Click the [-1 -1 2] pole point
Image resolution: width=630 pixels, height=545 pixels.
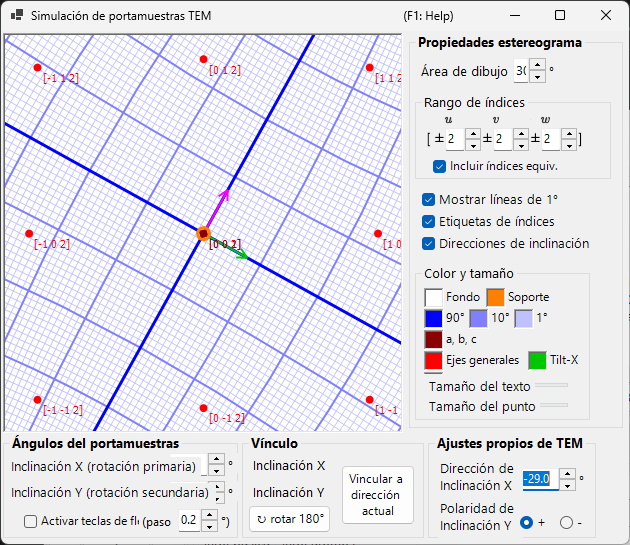(37, 400)
